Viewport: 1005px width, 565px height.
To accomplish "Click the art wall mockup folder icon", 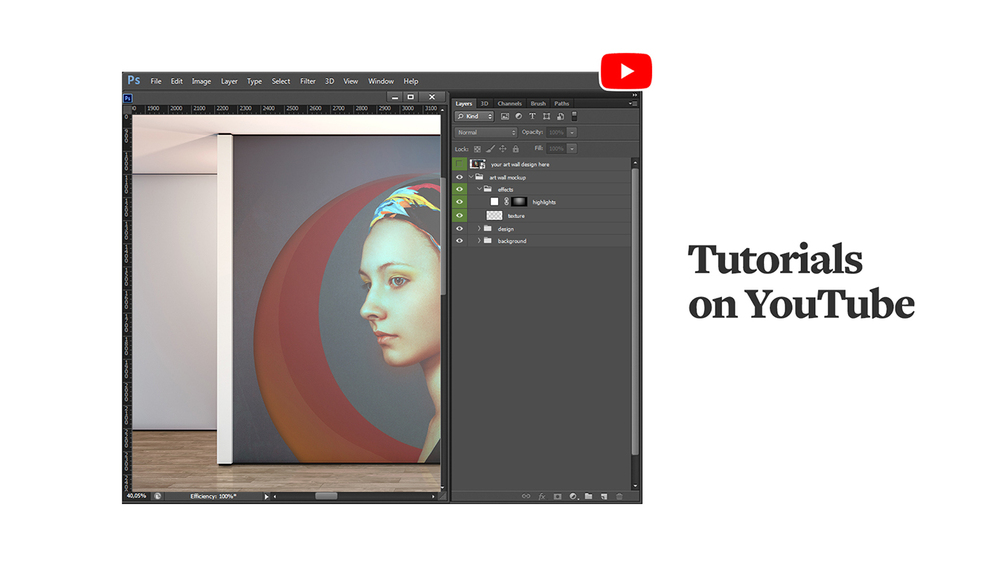I will [x=479, y=177].
